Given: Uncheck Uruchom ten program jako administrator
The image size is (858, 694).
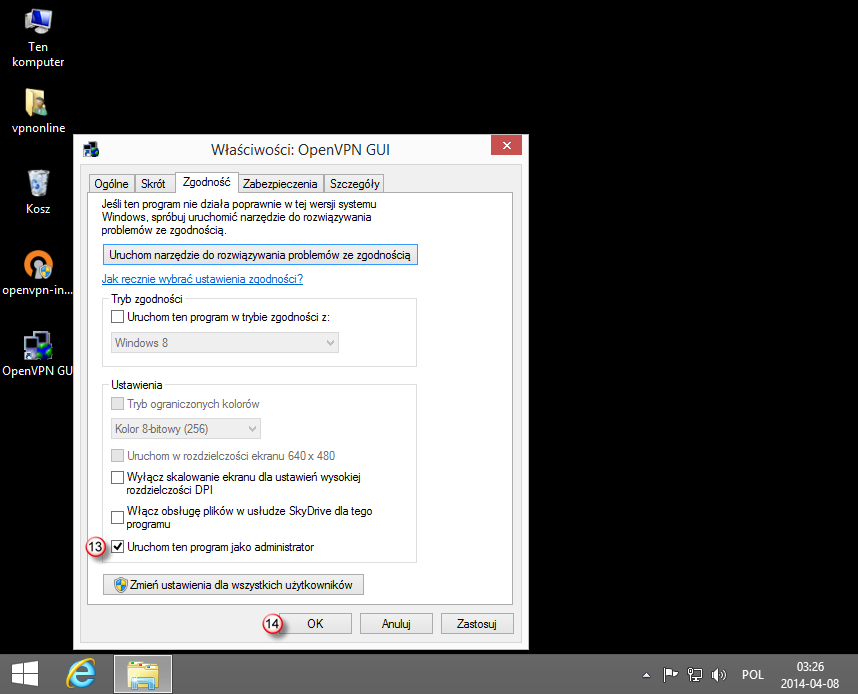Looking at the screenshot, I should [x=117, y=546].
